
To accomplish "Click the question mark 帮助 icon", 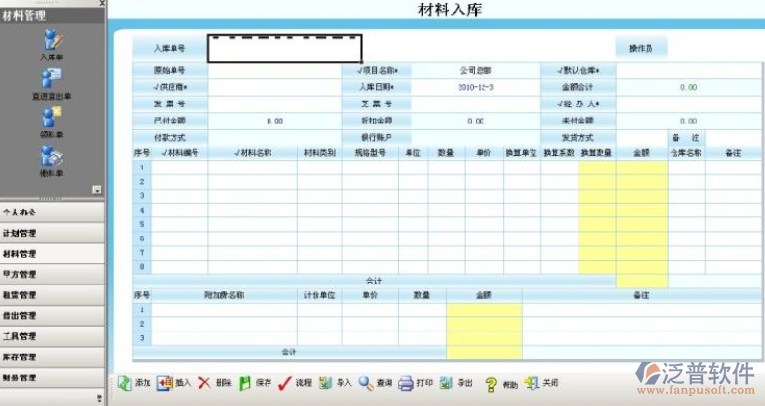I will coord(490,385).
